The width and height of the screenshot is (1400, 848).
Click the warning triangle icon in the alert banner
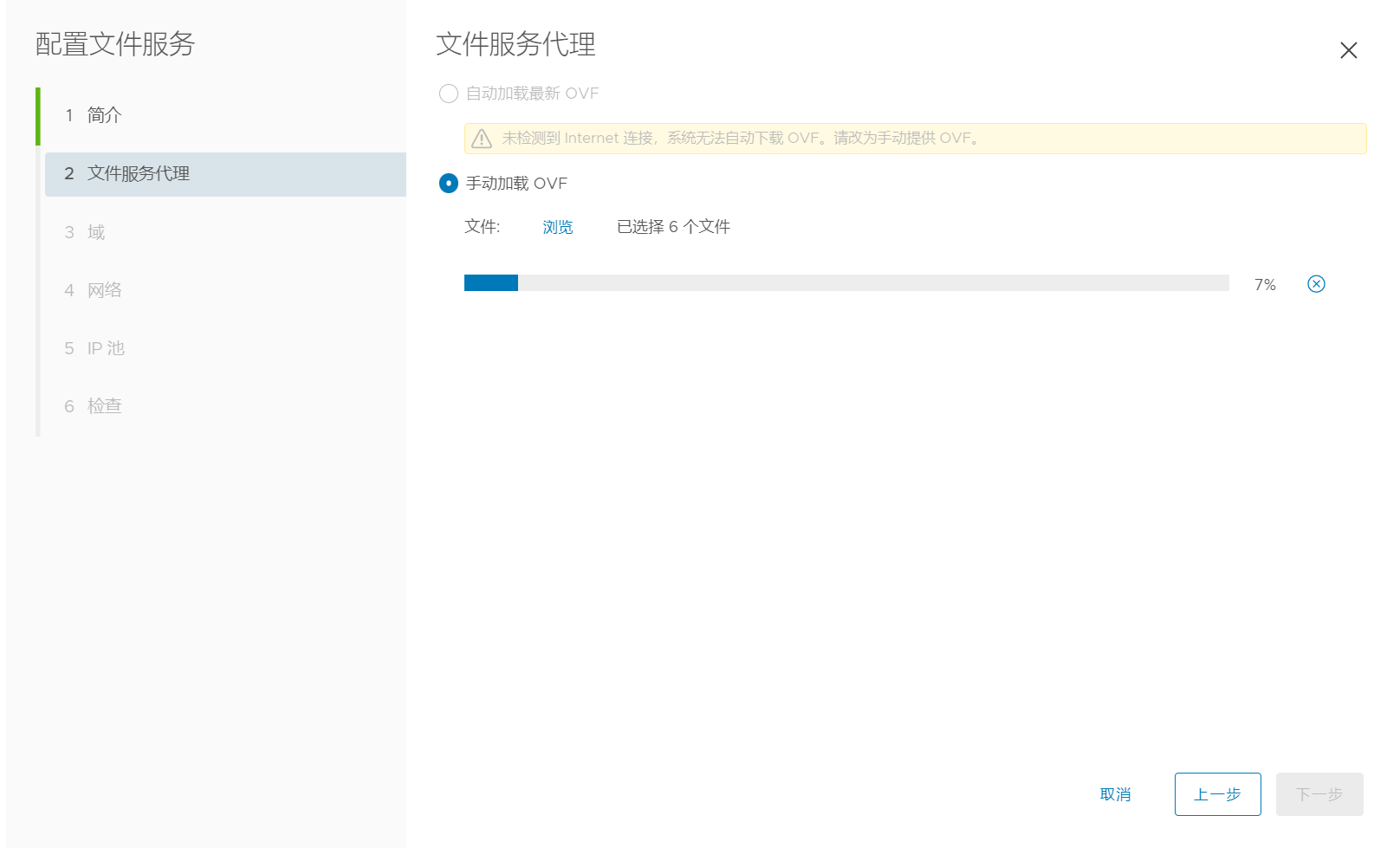pos(482,139)
